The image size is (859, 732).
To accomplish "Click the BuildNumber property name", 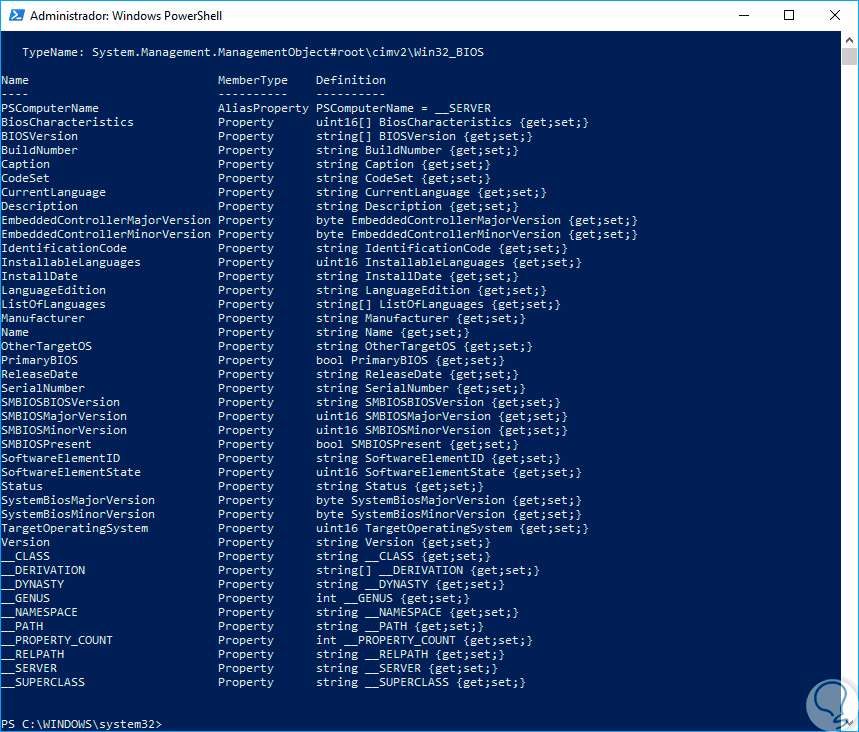I will pyautogui.click(x=39, y=150).
